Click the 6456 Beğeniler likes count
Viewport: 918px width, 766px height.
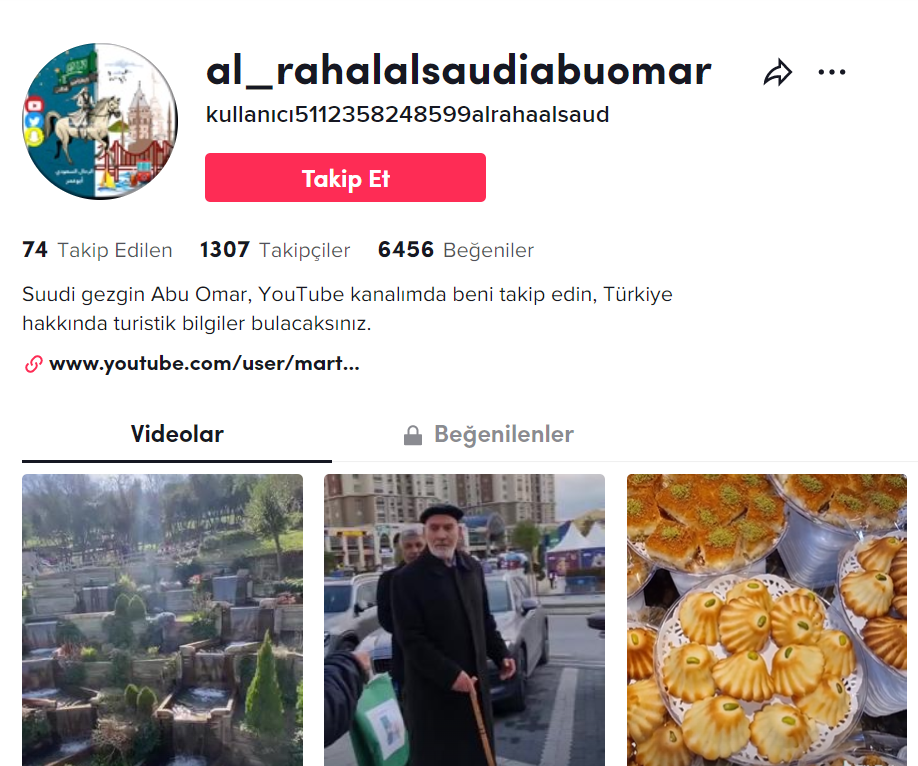click(x=455, y=250)
